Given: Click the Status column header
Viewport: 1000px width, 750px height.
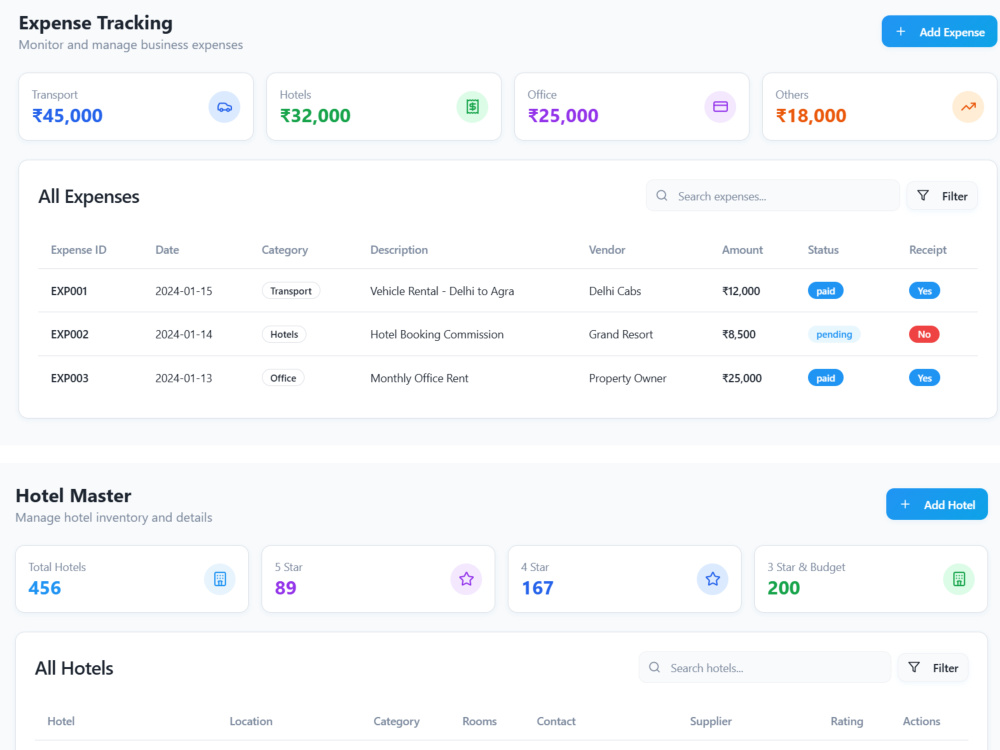Looking at the screenshot, I should 823,250.
